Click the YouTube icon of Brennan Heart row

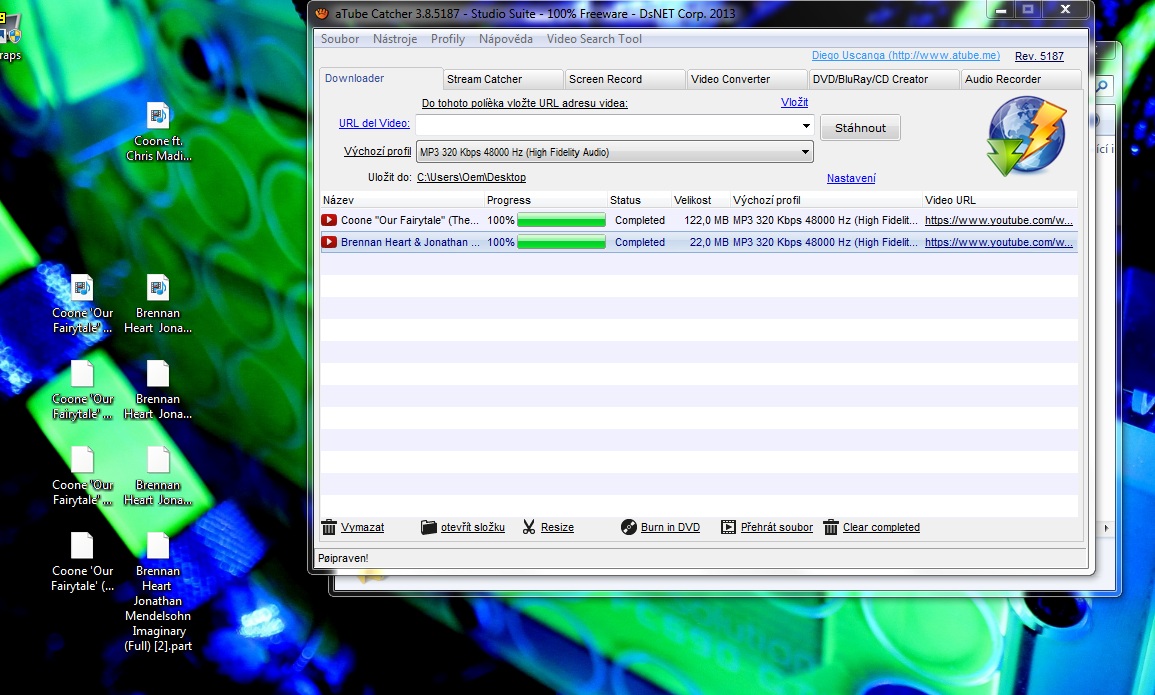pyautogui.click(x=329, y=242)
